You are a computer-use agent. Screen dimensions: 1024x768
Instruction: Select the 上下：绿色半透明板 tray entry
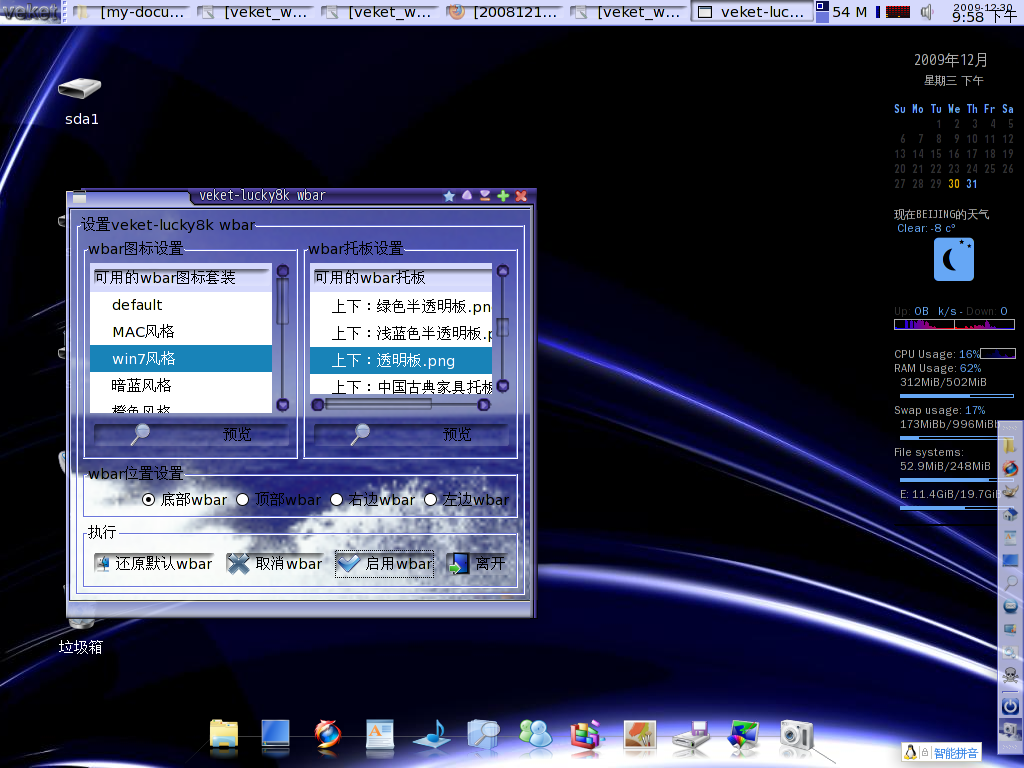coord(401,306)
